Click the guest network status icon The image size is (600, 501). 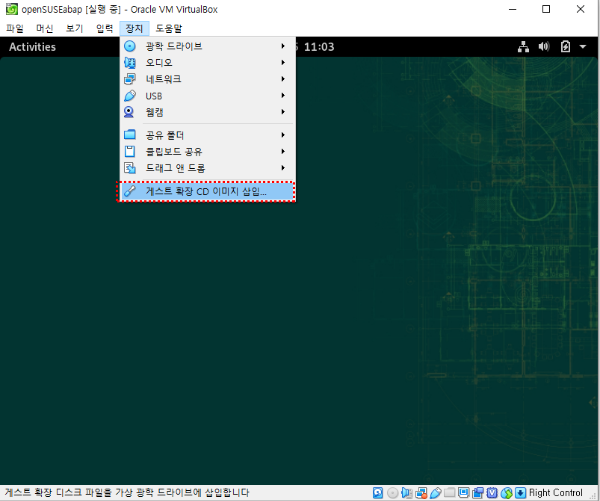523,47
